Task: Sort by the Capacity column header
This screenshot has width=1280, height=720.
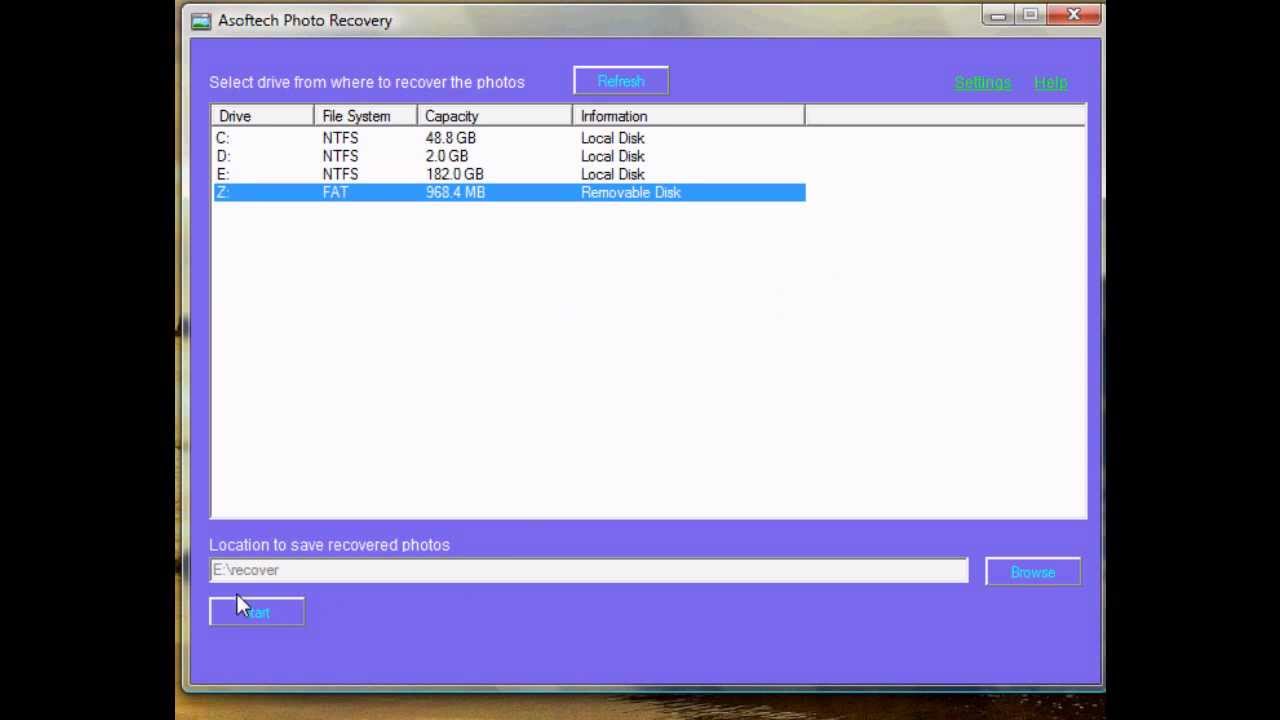Action: 494,116
